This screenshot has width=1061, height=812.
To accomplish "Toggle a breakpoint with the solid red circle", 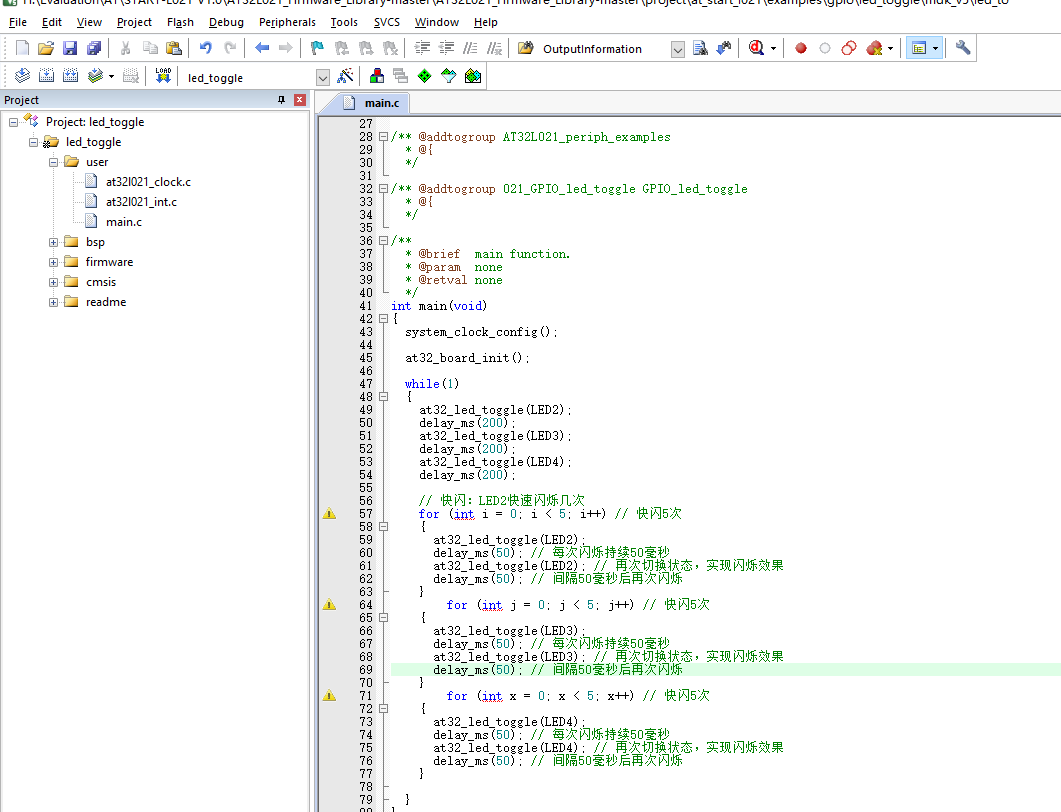I will tap(800, 48).
